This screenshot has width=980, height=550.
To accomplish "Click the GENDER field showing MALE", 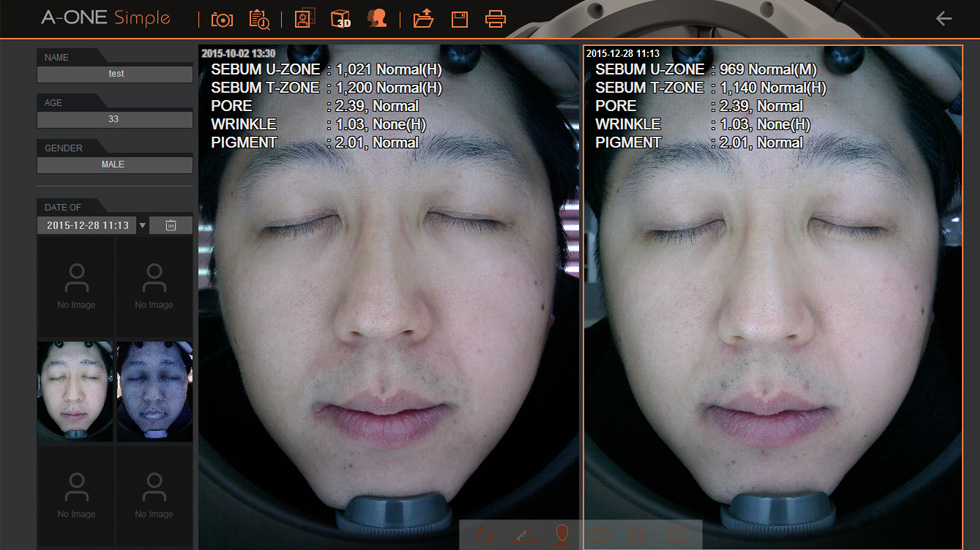I will (115, 164).
